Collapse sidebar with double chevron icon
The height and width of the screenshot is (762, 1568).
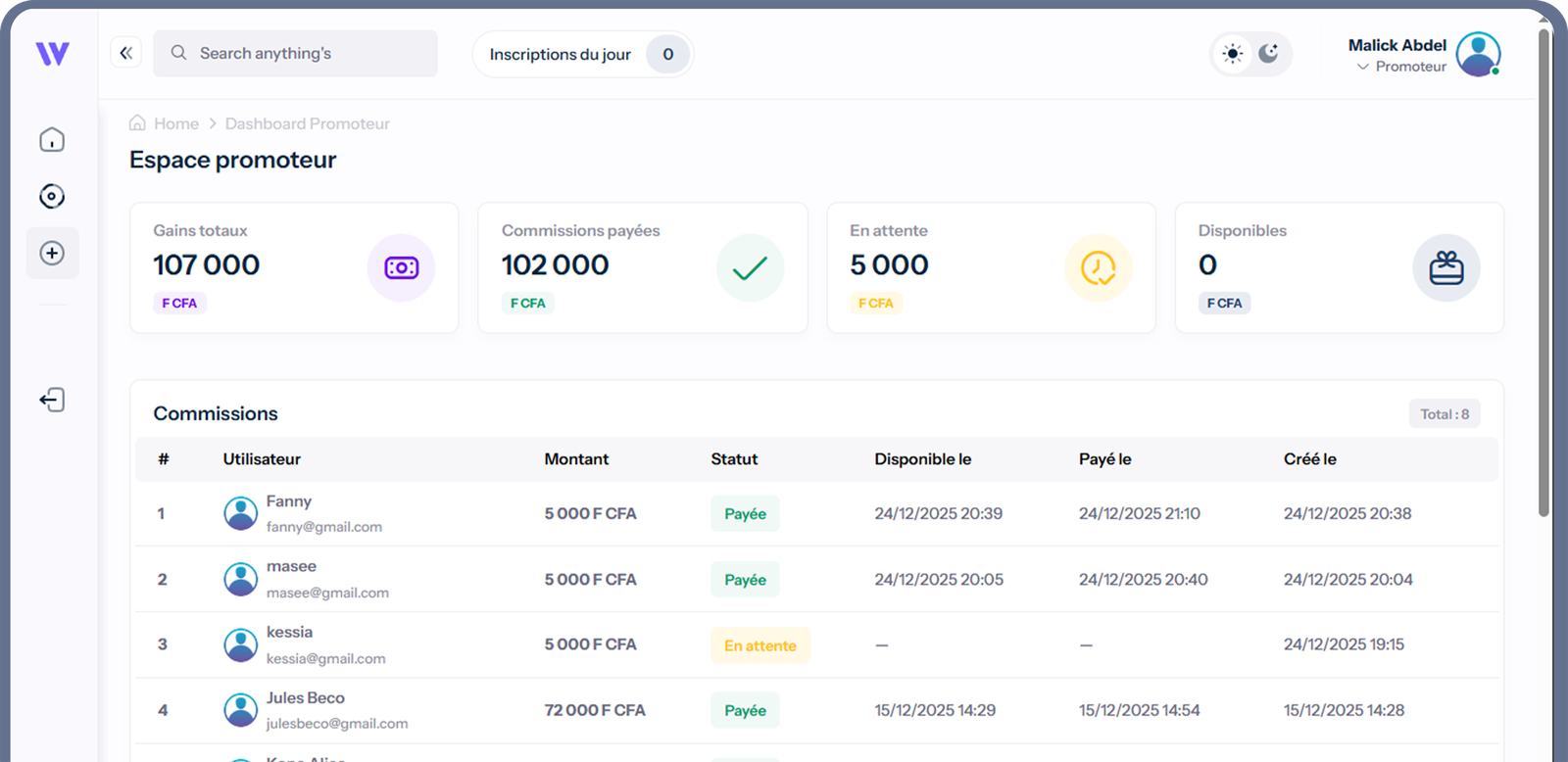tap(126, 54)
